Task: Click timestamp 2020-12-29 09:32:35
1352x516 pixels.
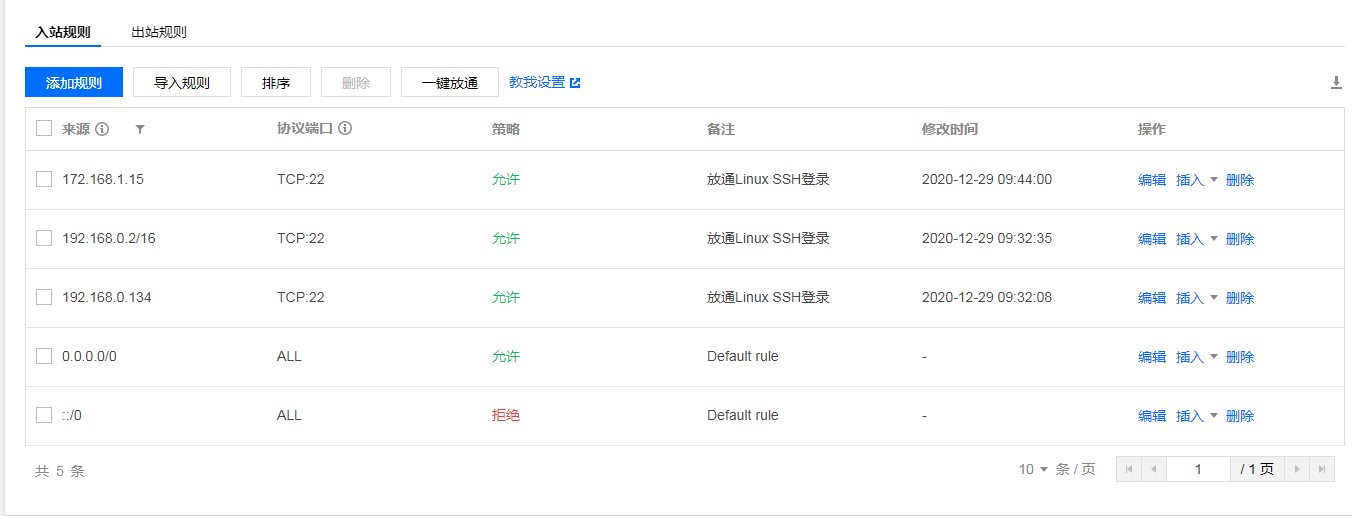Action: [987, 238]
